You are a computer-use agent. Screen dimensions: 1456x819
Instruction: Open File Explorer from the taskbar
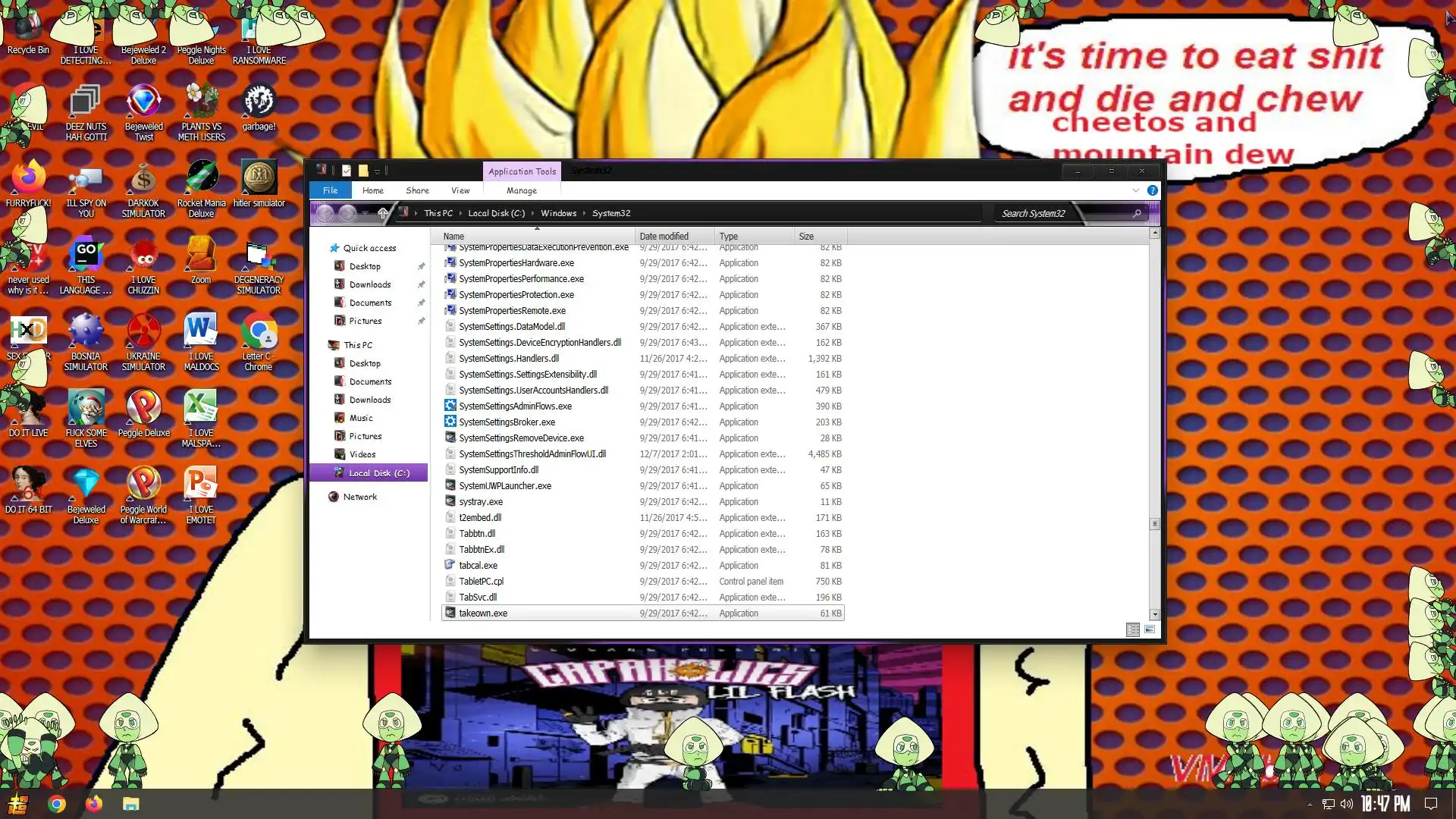(x=130, y=804)
